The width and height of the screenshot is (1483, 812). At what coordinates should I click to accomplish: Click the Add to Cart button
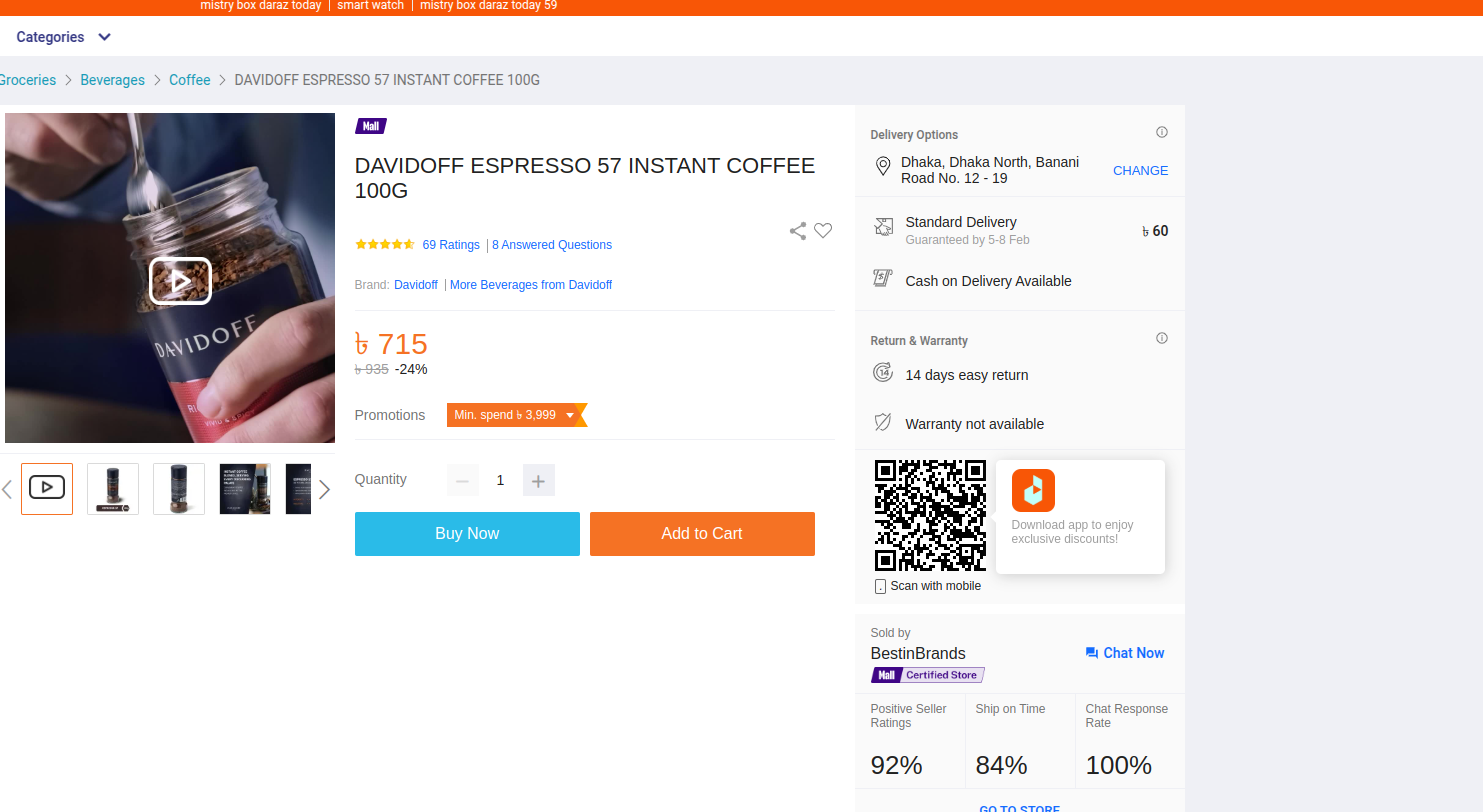701,534
